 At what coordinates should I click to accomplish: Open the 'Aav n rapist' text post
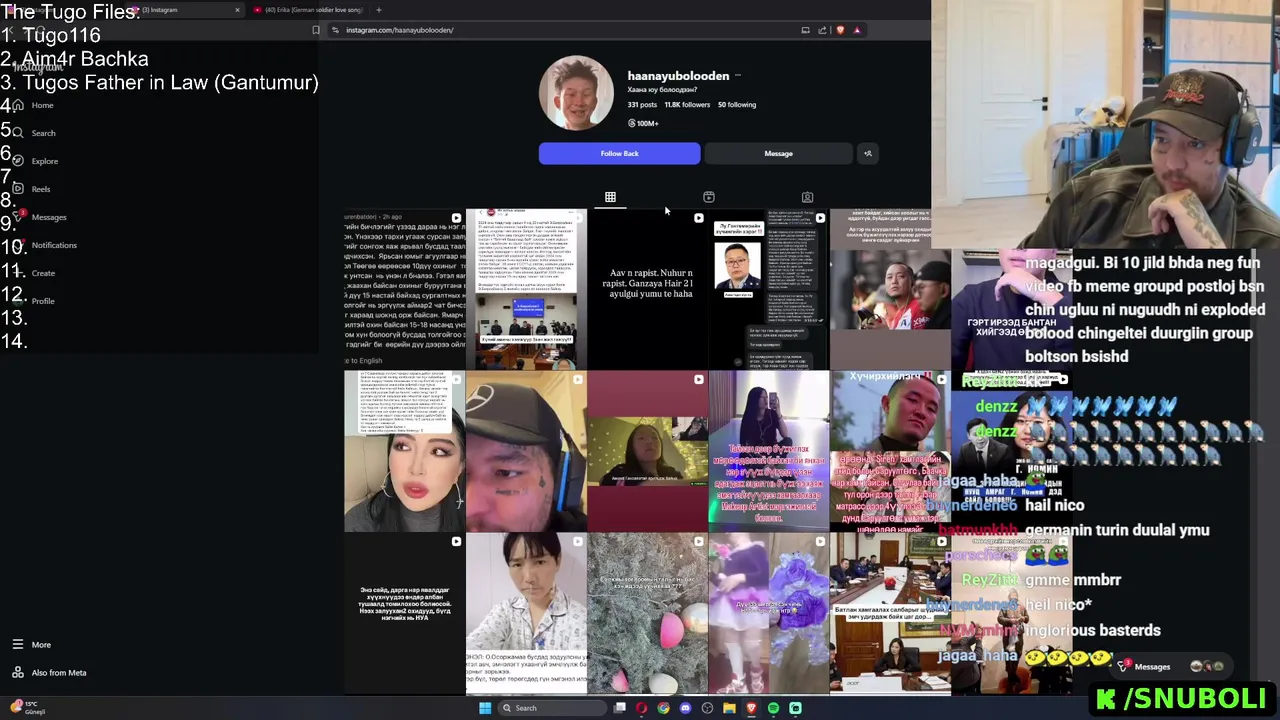pos(647,289)
